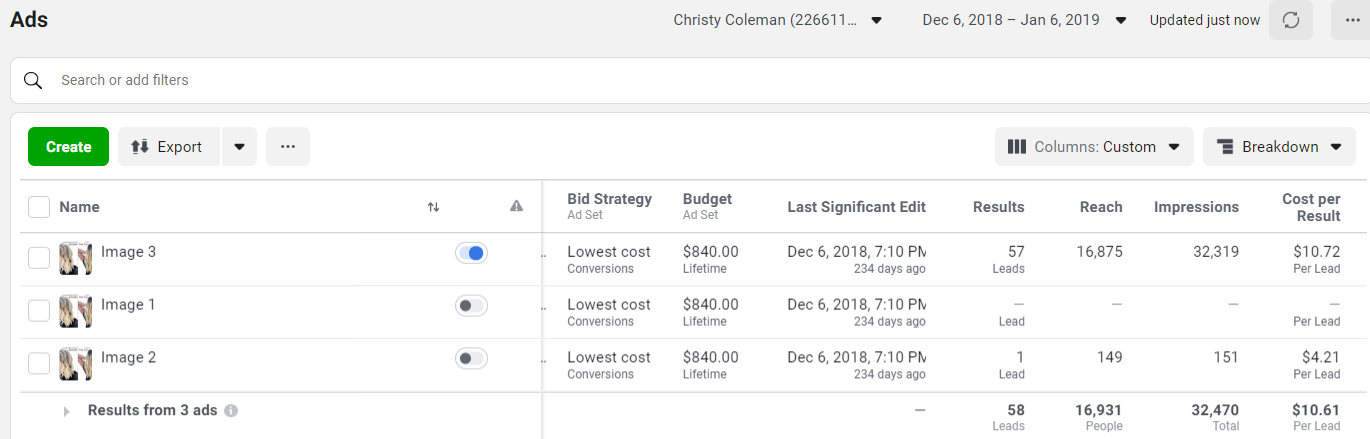Check the select-all checkbox in header
Screen dimensions: 1370x439
pyautogui.click(x=39, y=207)
